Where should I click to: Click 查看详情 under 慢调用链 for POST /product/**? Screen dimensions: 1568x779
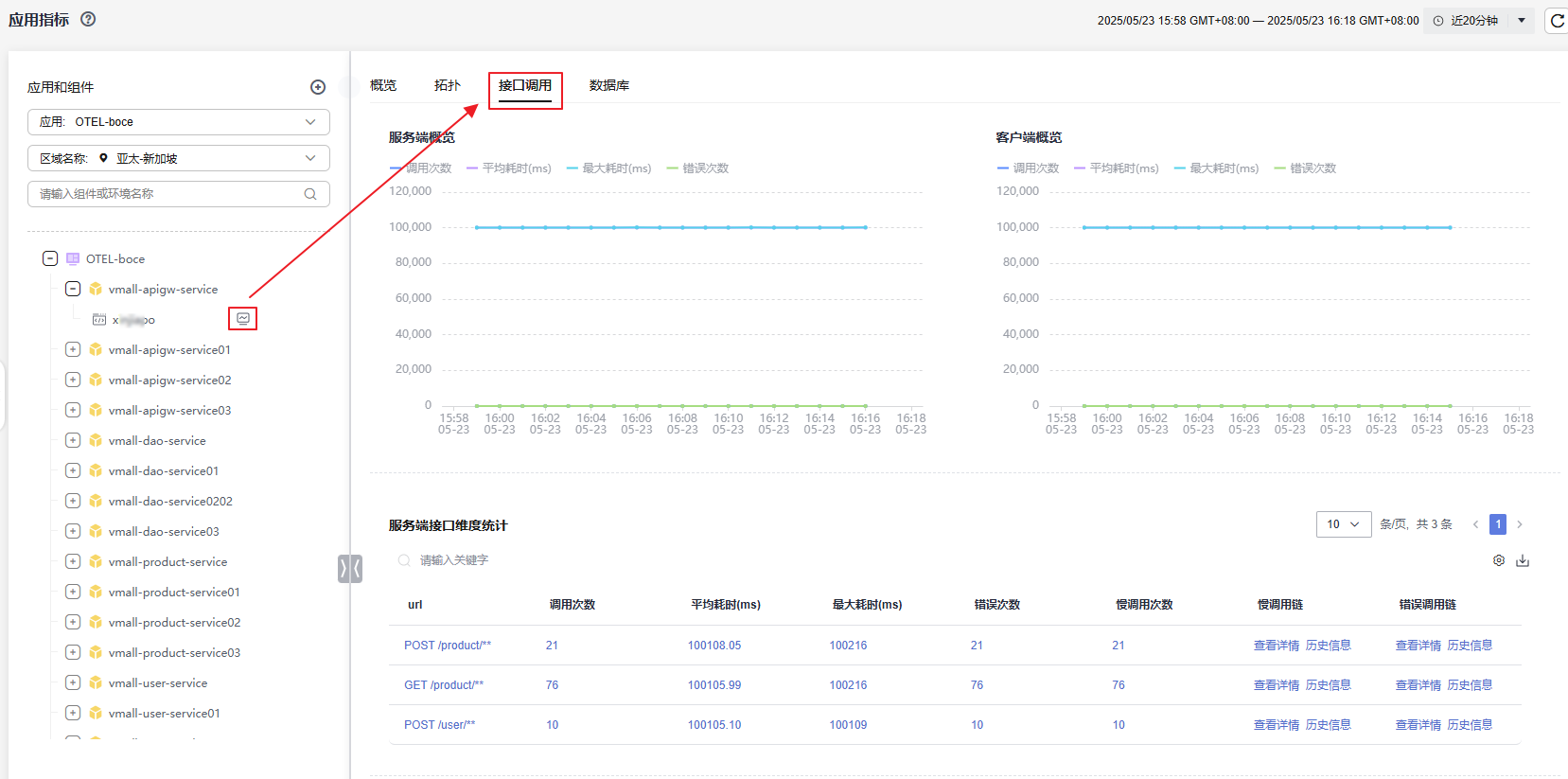point(1277,646)
